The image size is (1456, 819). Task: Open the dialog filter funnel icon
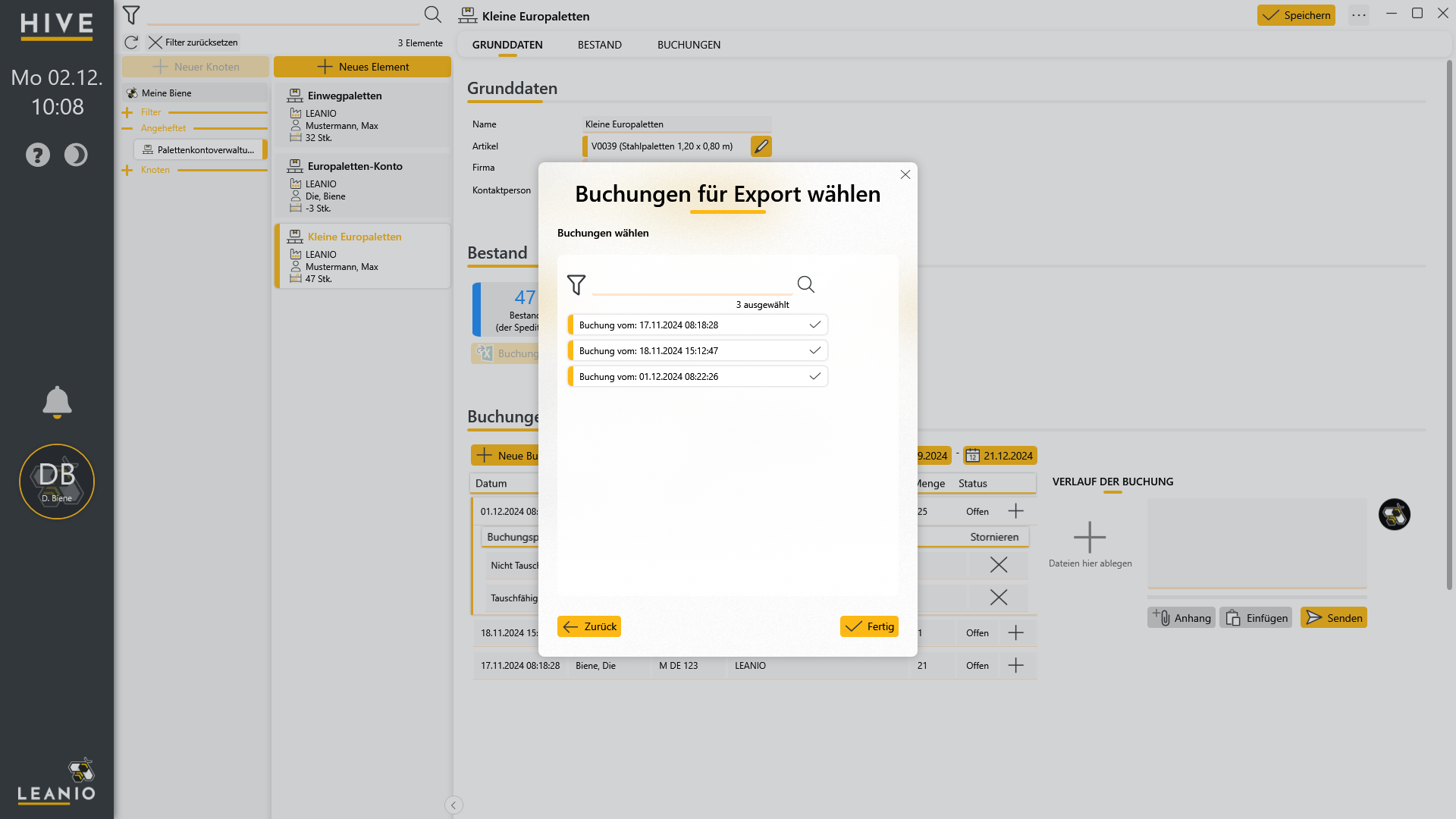tap(576, 284)
